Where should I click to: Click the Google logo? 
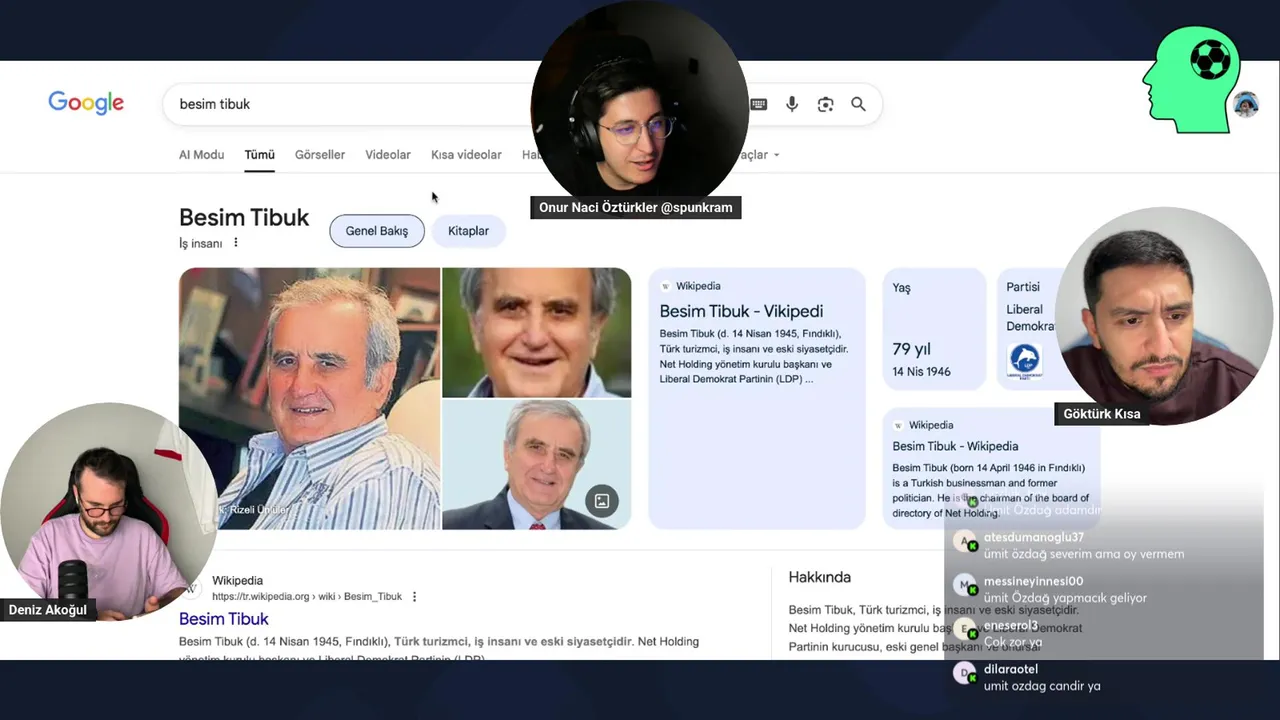[x=86, y=103]
